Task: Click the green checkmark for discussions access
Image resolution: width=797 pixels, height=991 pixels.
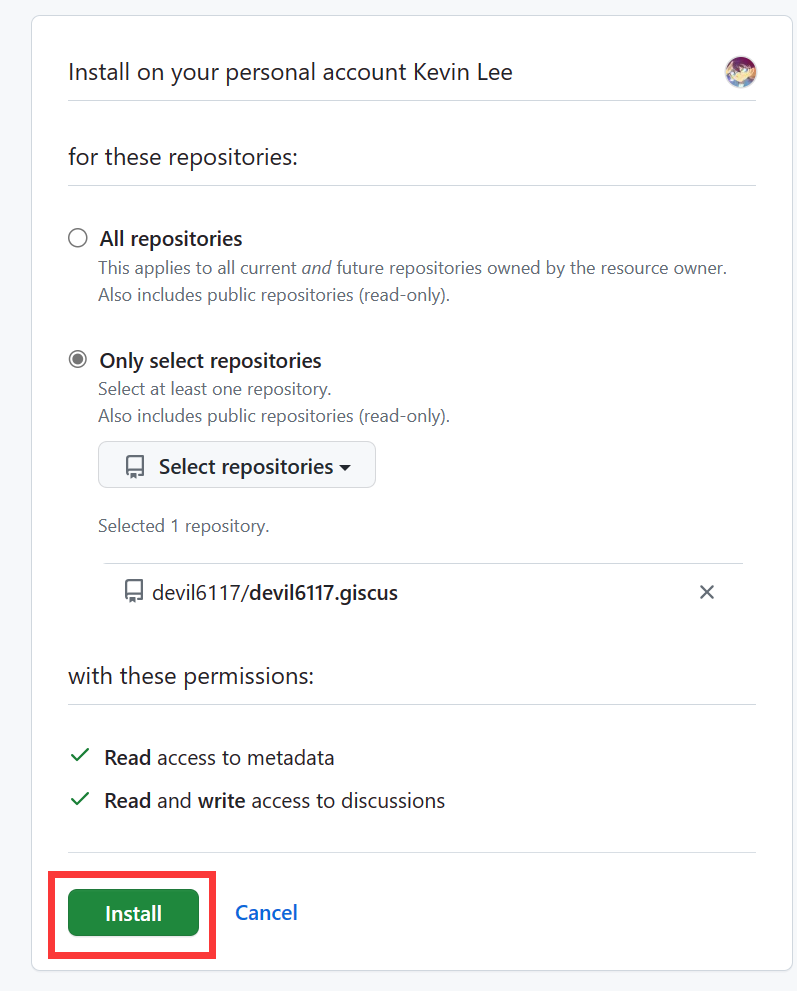Action: coord(80,800)
